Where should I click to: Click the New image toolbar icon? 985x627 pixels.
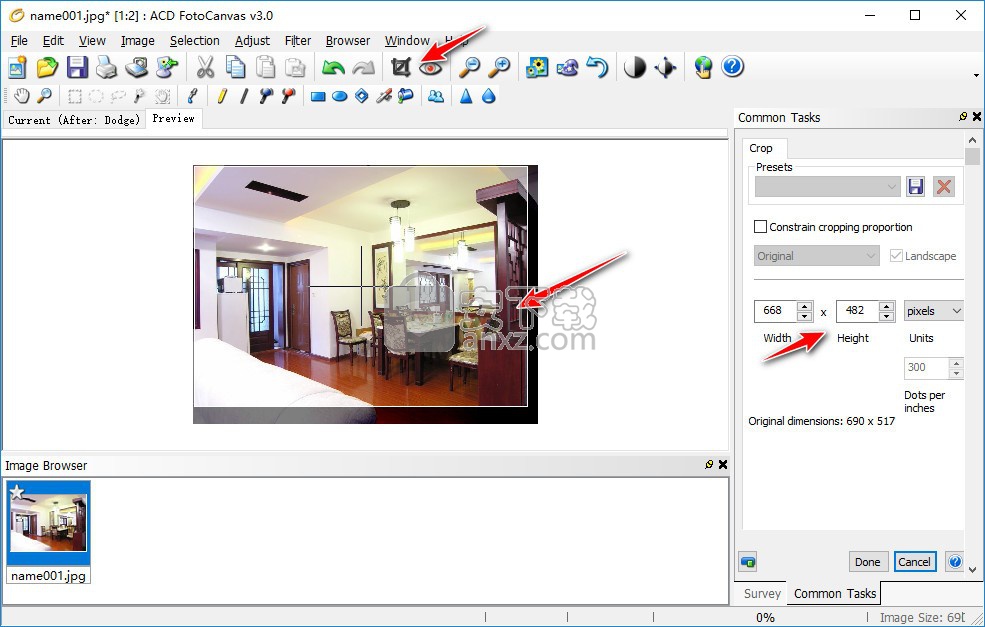pos(17,67)
